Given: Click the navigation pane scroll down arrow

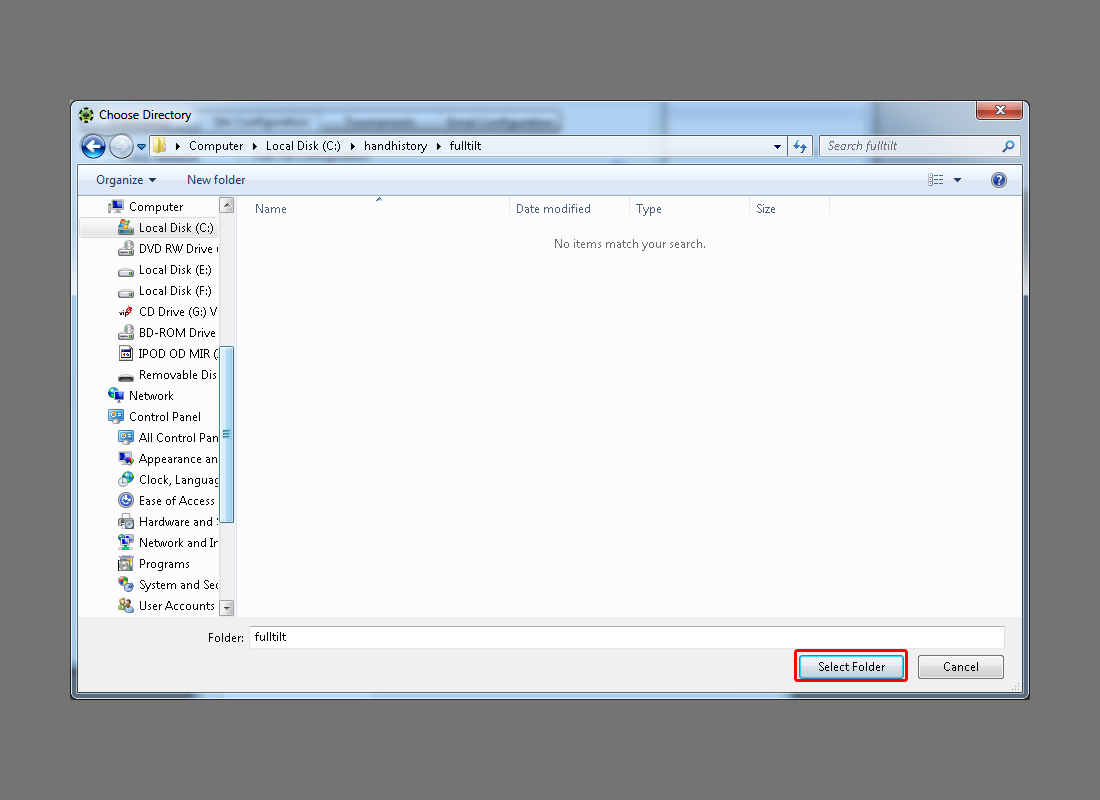Looking at the screenshot, I should pyautogui.click(x=227, y=607).
